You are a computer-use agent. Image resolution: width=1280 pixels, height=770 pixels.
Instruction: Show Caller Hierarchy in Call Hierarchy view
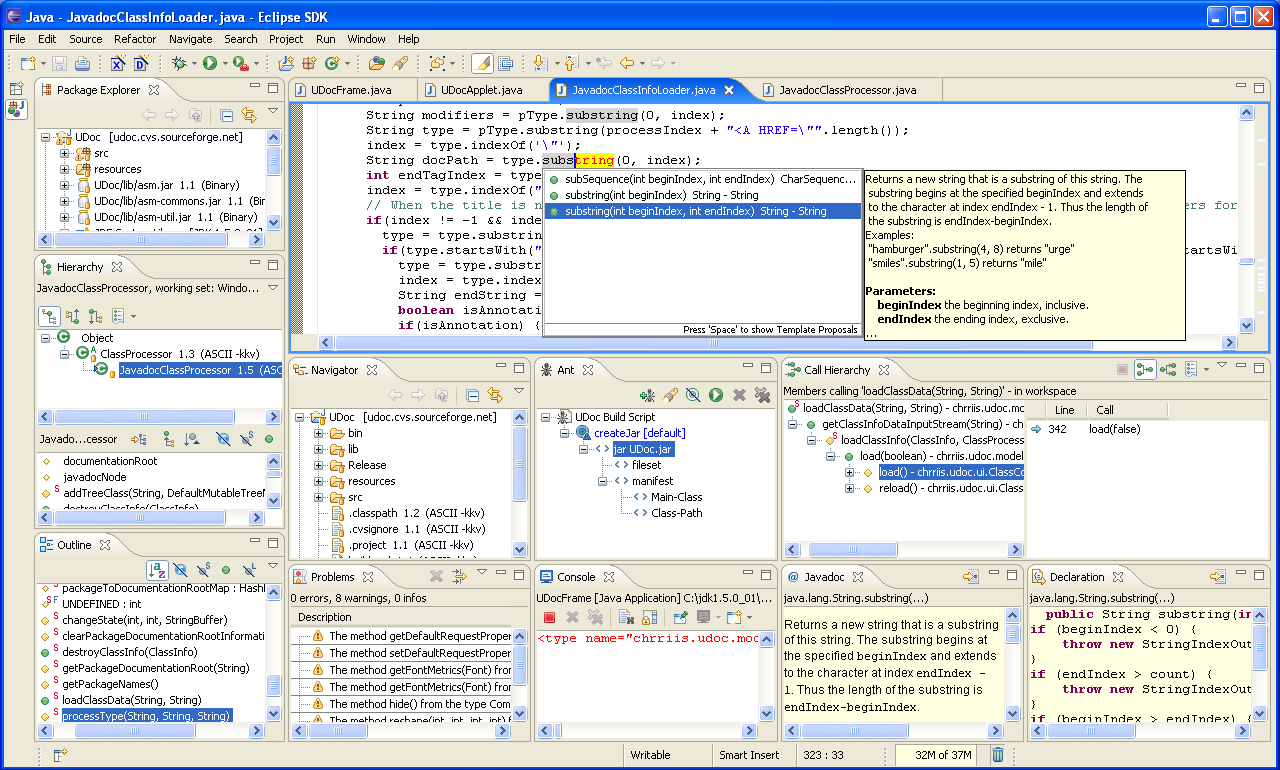(x=1145, y=369)
